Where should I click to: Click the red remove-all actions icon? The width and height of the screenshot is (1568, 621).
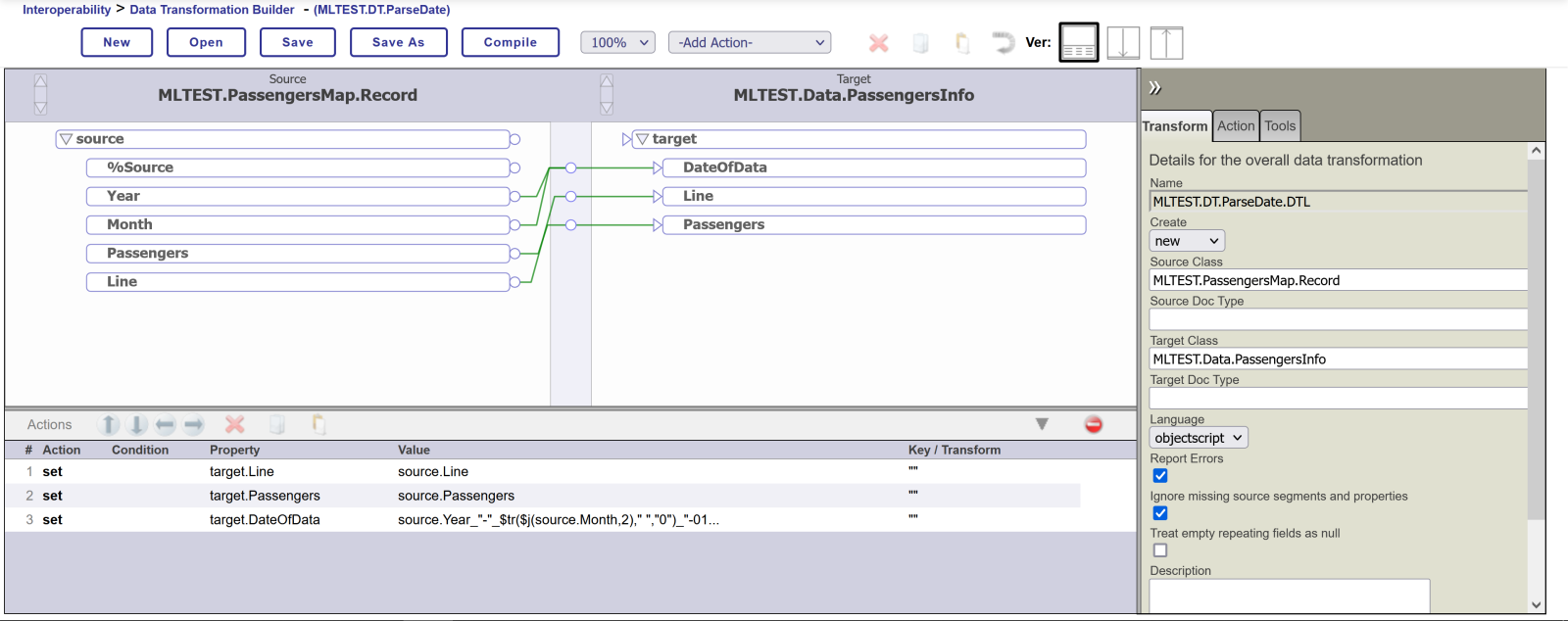1093,424
